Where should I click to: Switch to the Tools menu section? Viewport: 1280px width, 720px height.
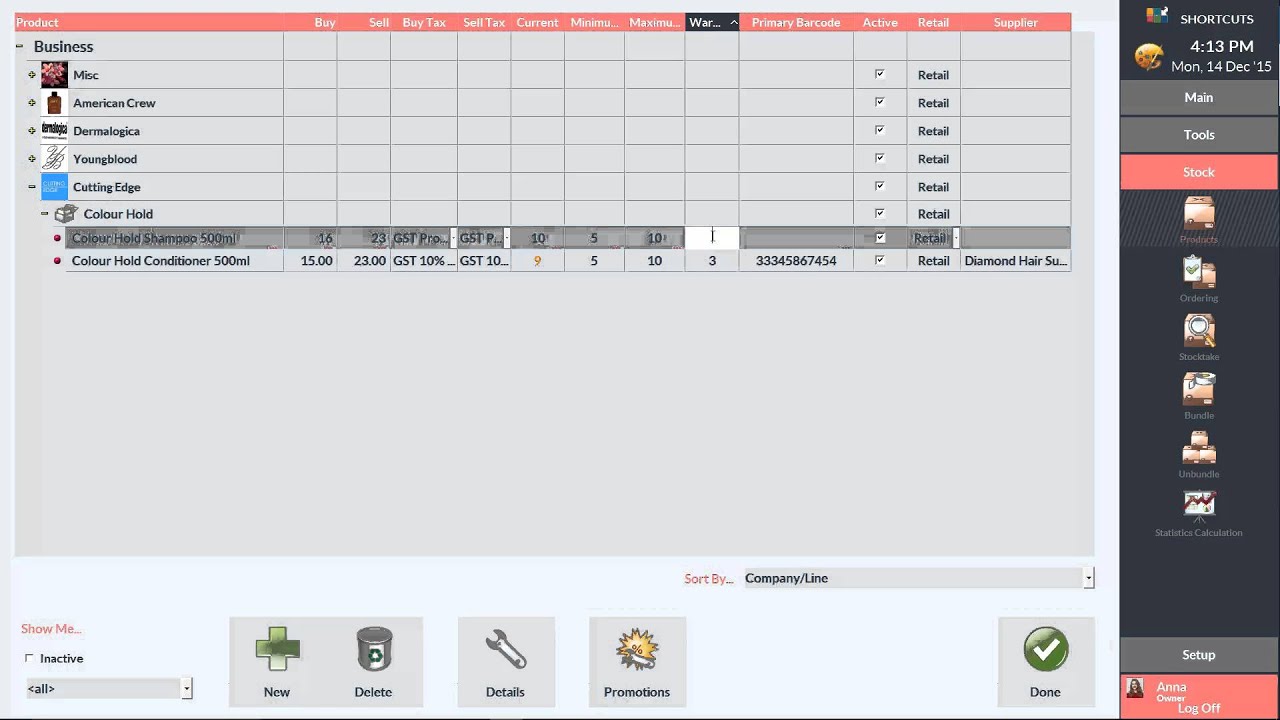click(1199, 134)
